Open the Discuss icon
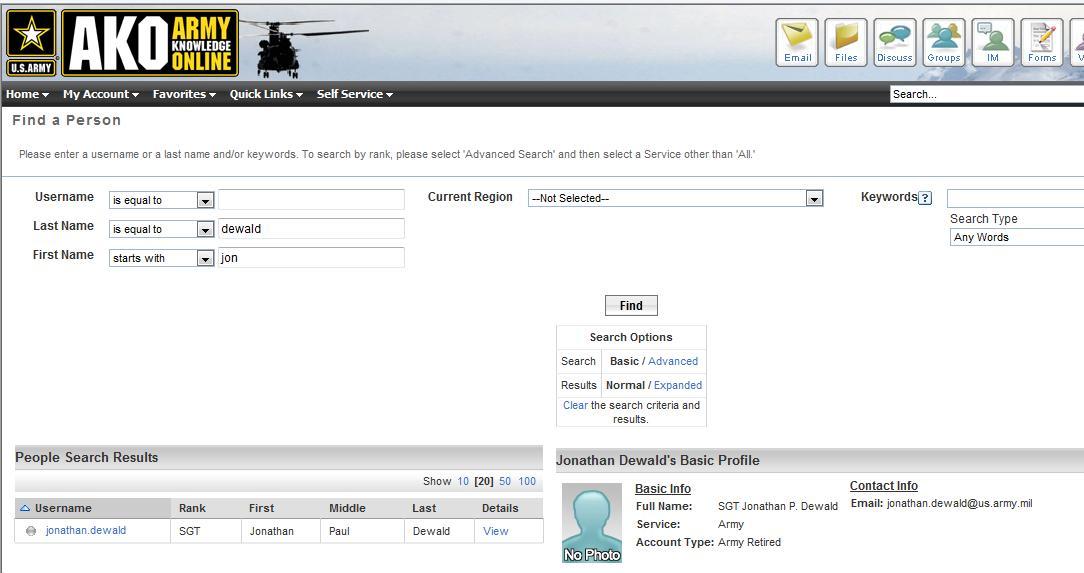1084x573 pixels. tap(894, 43)
